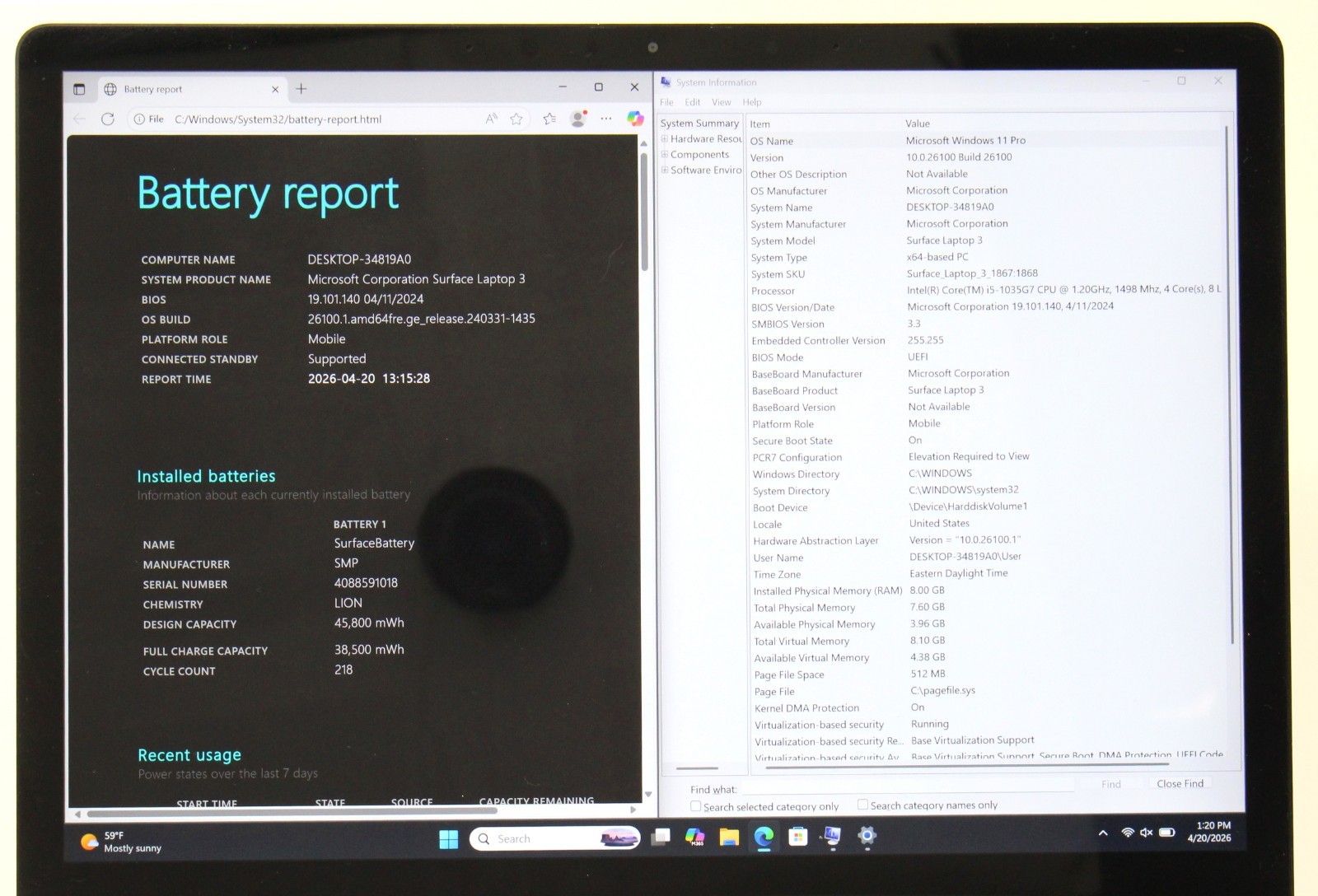The height and width of the screenshot is (896, 1318).
Task: Click the Find what input field
Action: click(x=908, y=787)
